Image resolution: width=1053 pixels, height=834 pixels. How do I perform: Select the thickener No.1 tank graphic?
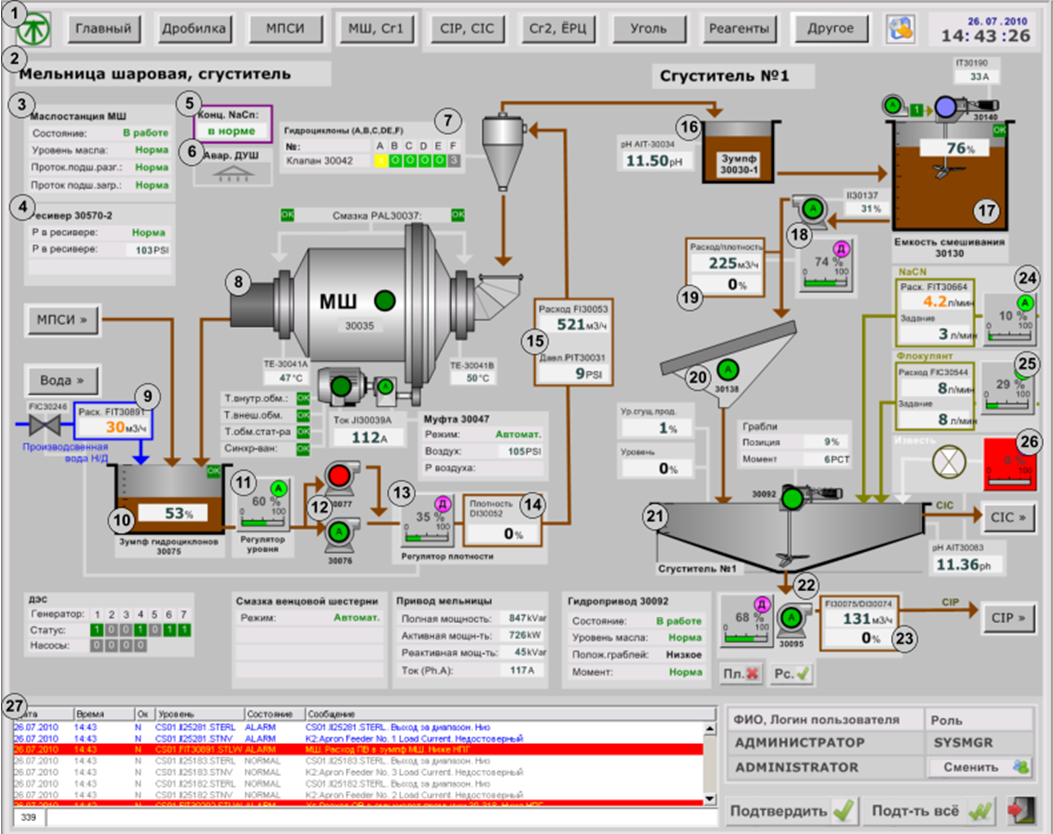pos(791,537)
